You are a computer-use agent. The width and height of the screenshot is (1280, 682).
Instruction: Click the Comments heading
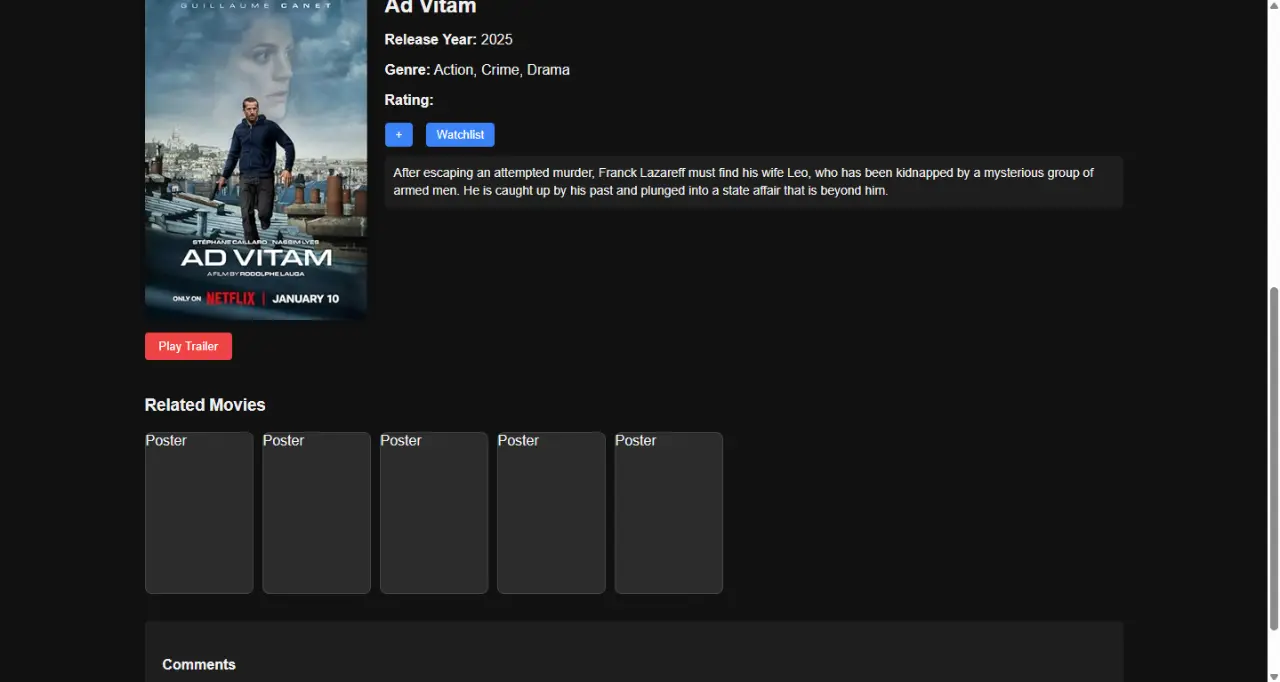(199, 664)
